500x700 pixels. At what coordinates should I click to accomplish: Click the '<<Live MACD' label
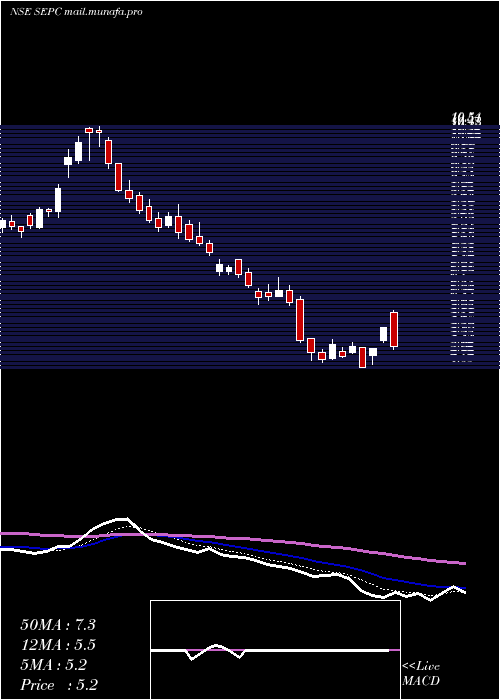click(x=421, y=673)
